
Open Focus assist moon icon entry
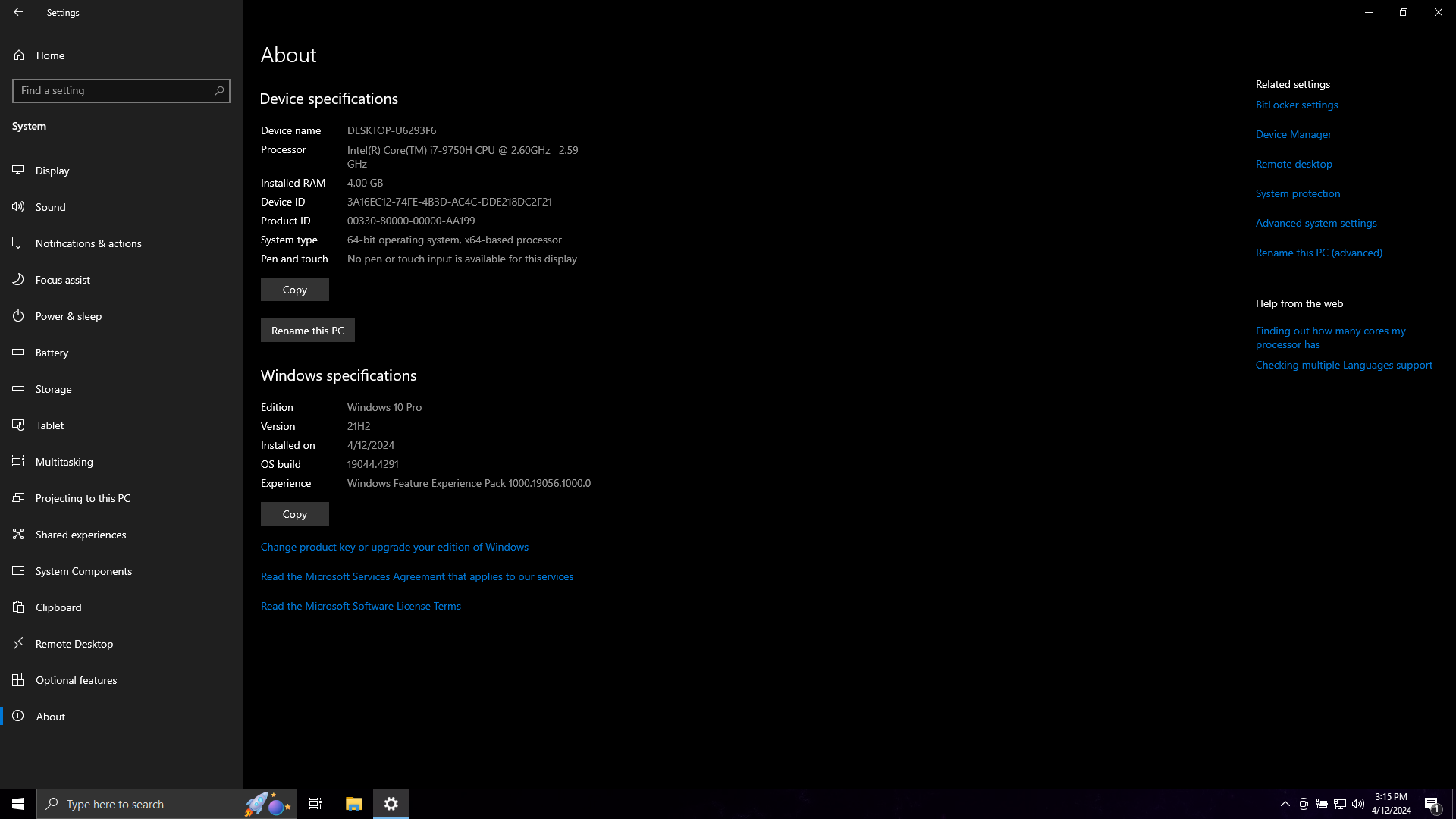tap(62, 280)
